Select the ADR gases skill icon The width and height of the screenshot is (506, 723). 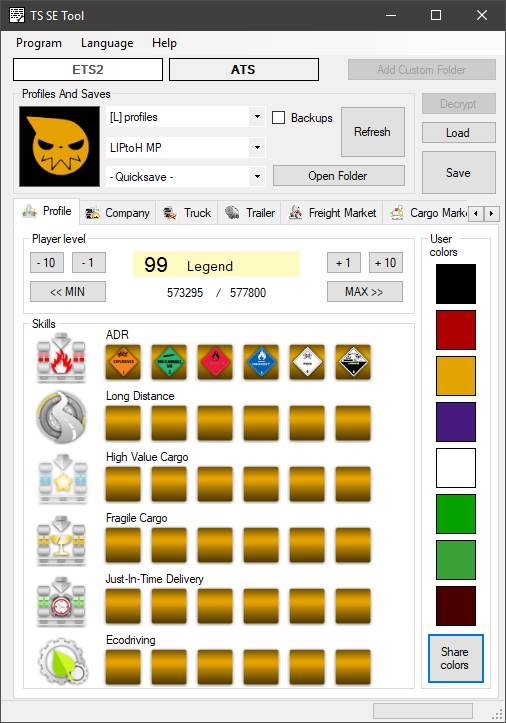pos(169,362)
